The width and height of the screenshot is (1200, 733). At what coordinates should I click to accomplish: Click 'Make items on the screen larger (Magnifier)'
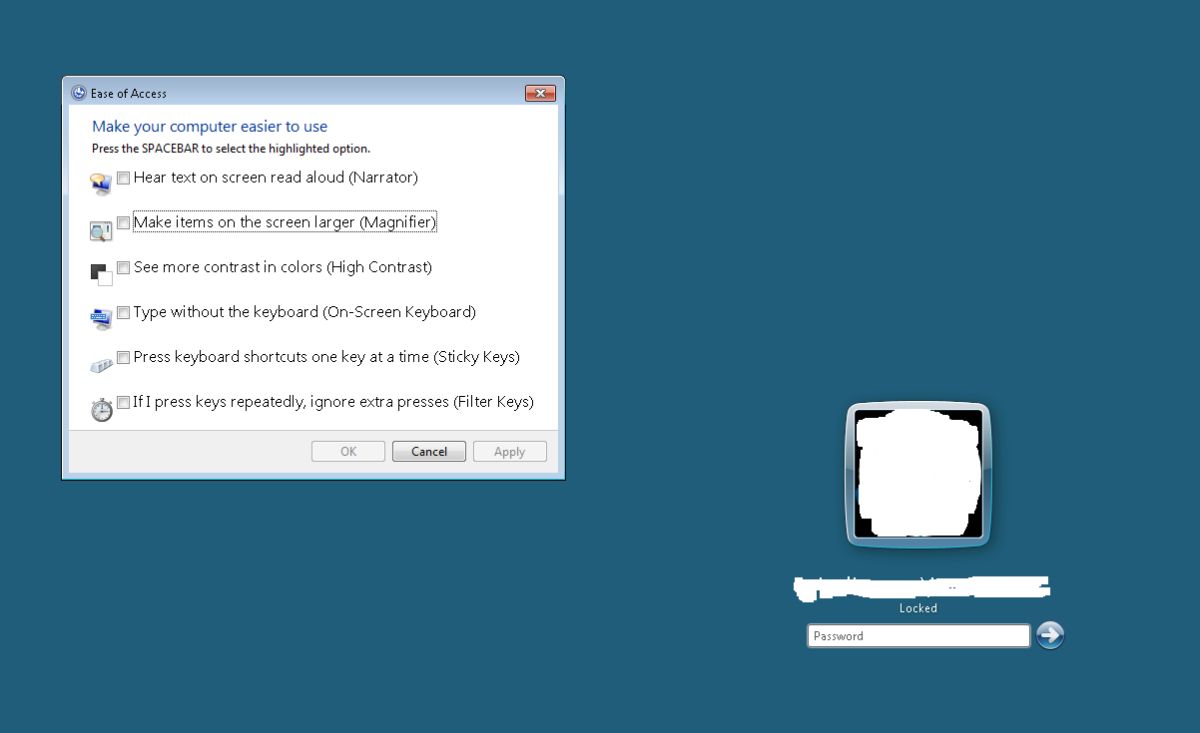pos(285,223)
